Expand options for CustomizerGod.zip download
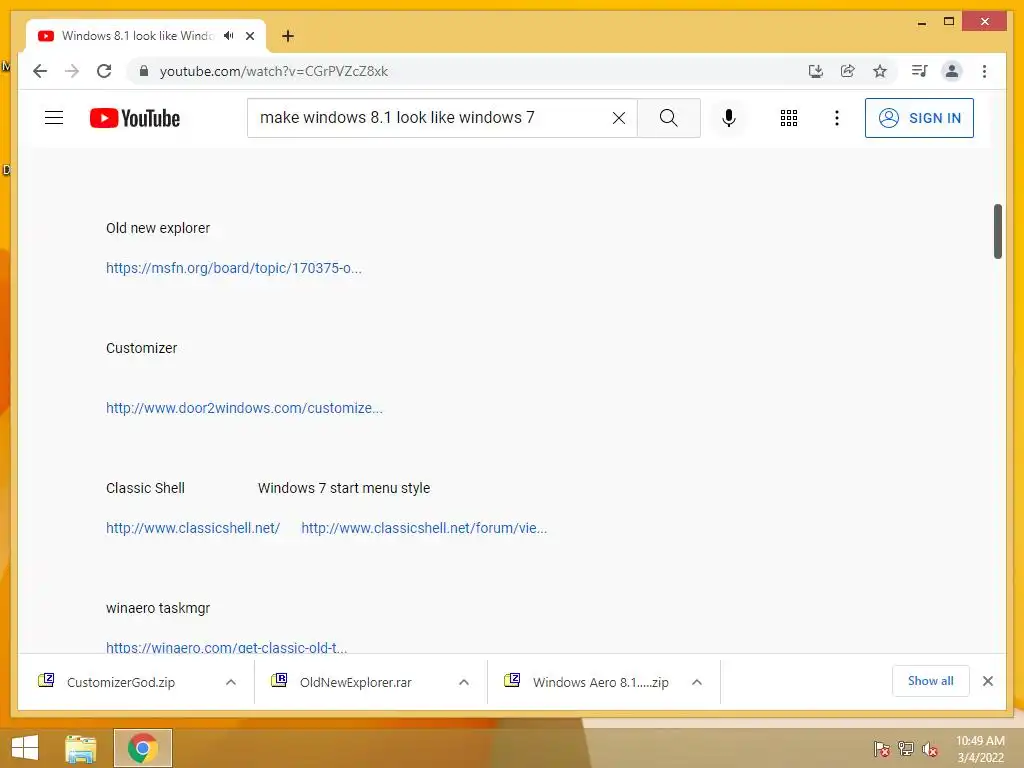Image resolution: width=1024 pixels, height=768 pixels. tap(231, 682)
